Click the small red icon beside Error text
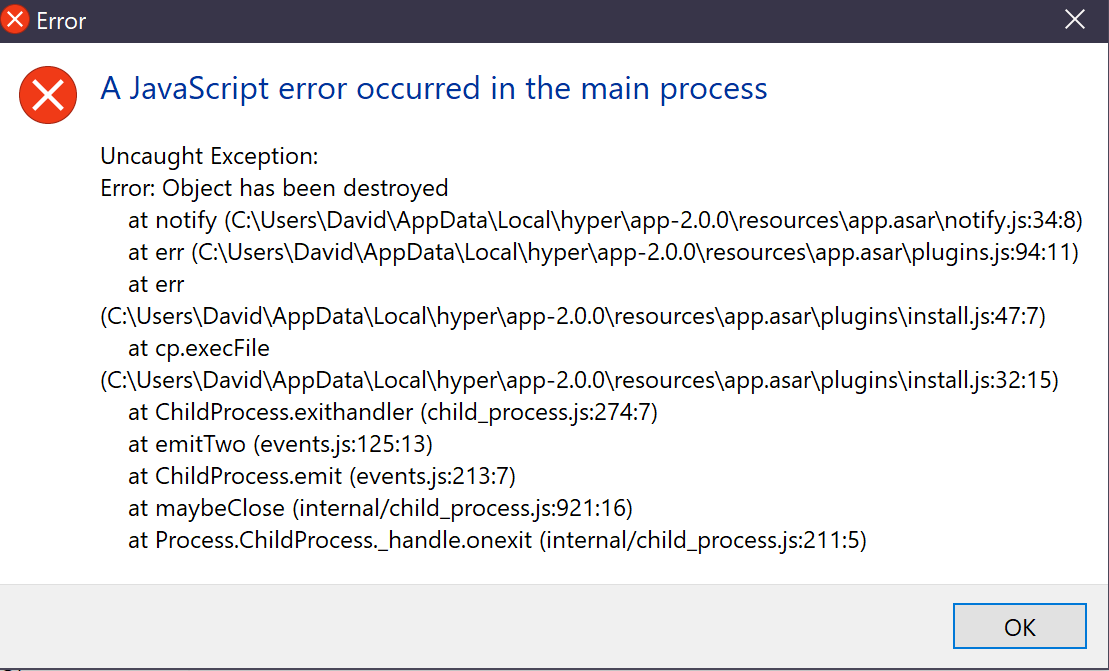Viewport: 1109px width, 671px height. click(14, 19)
